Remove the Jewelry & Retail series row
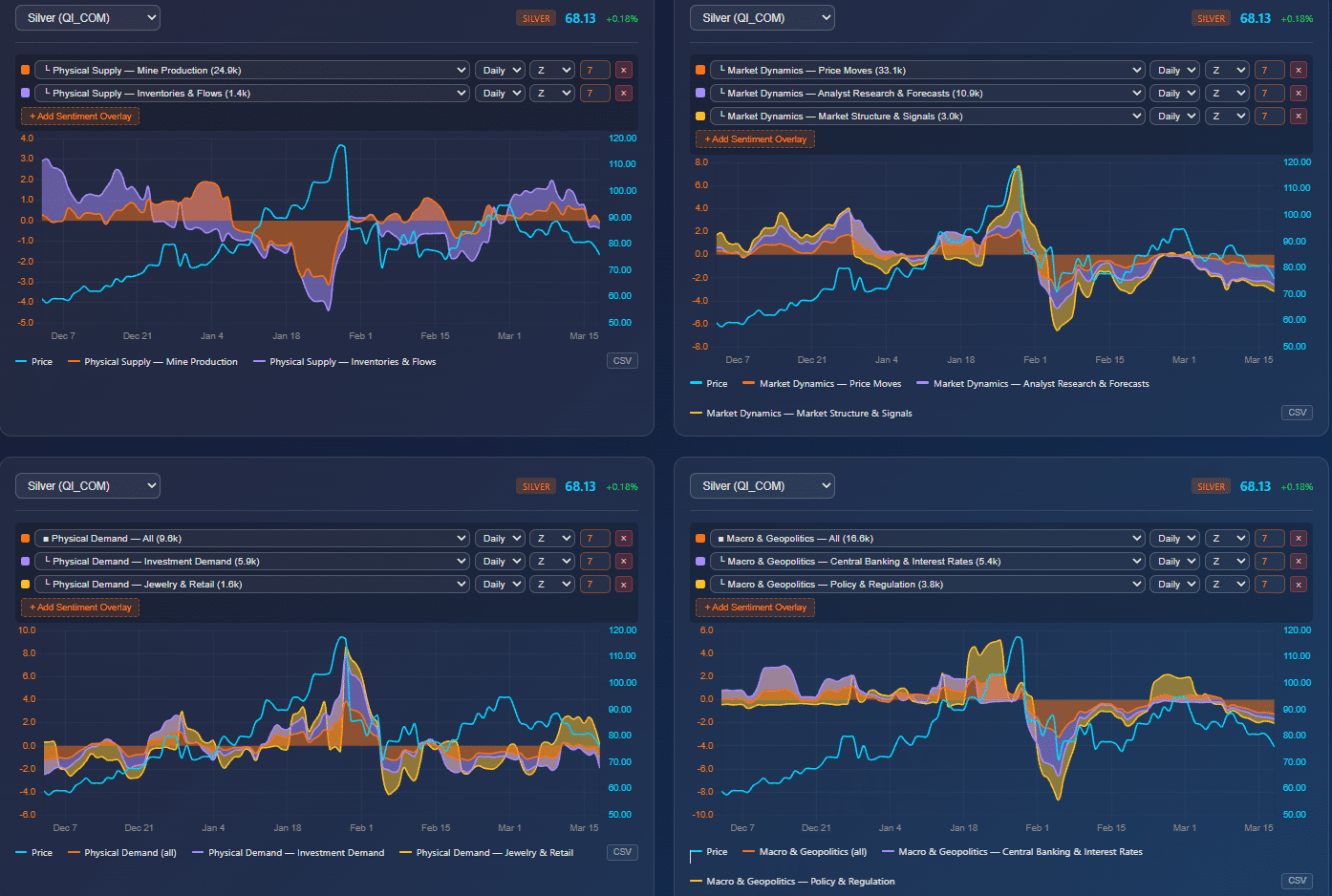 (x=623, y=584)
